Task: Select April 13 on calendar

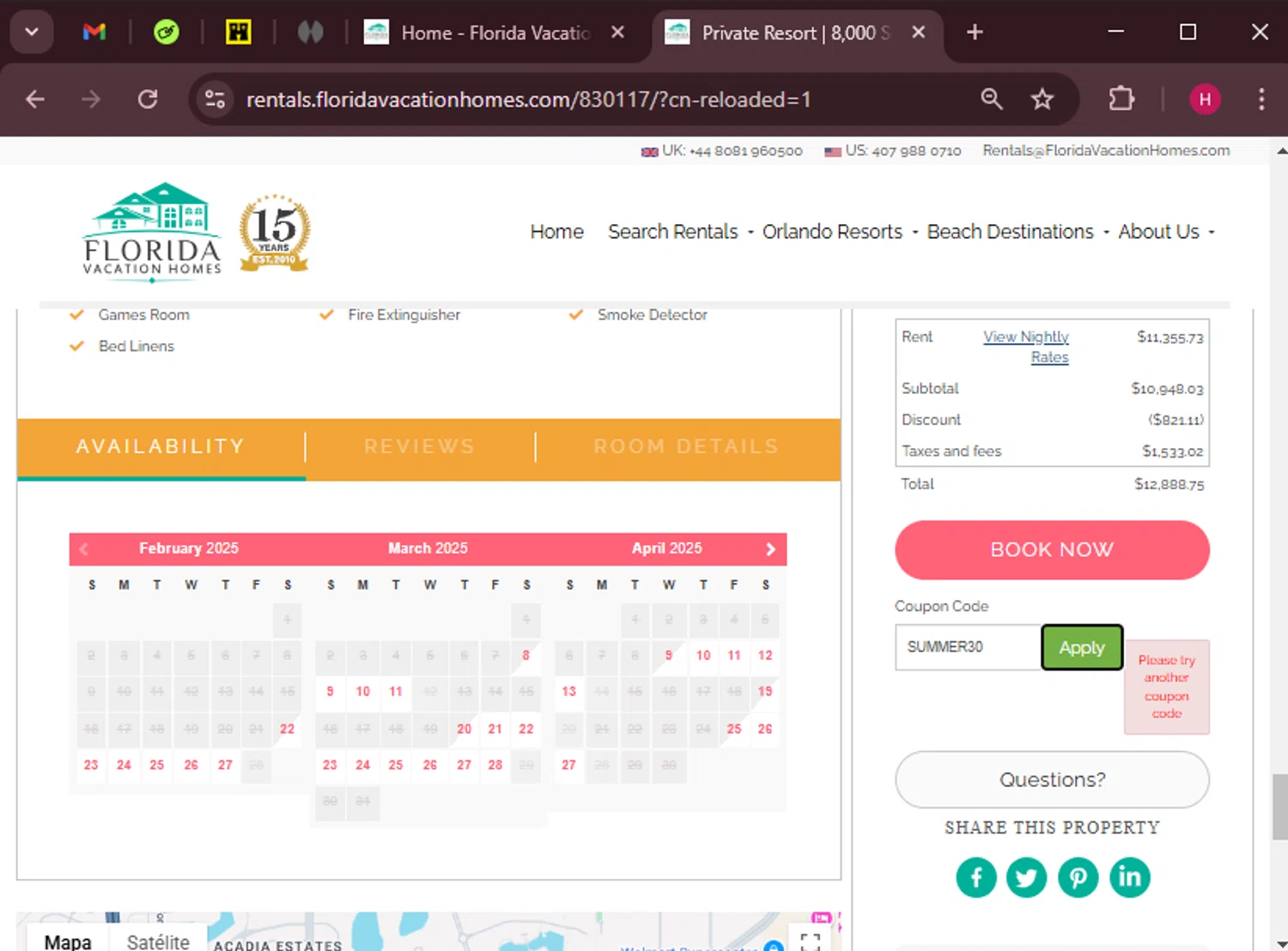Action: point(568,691)
